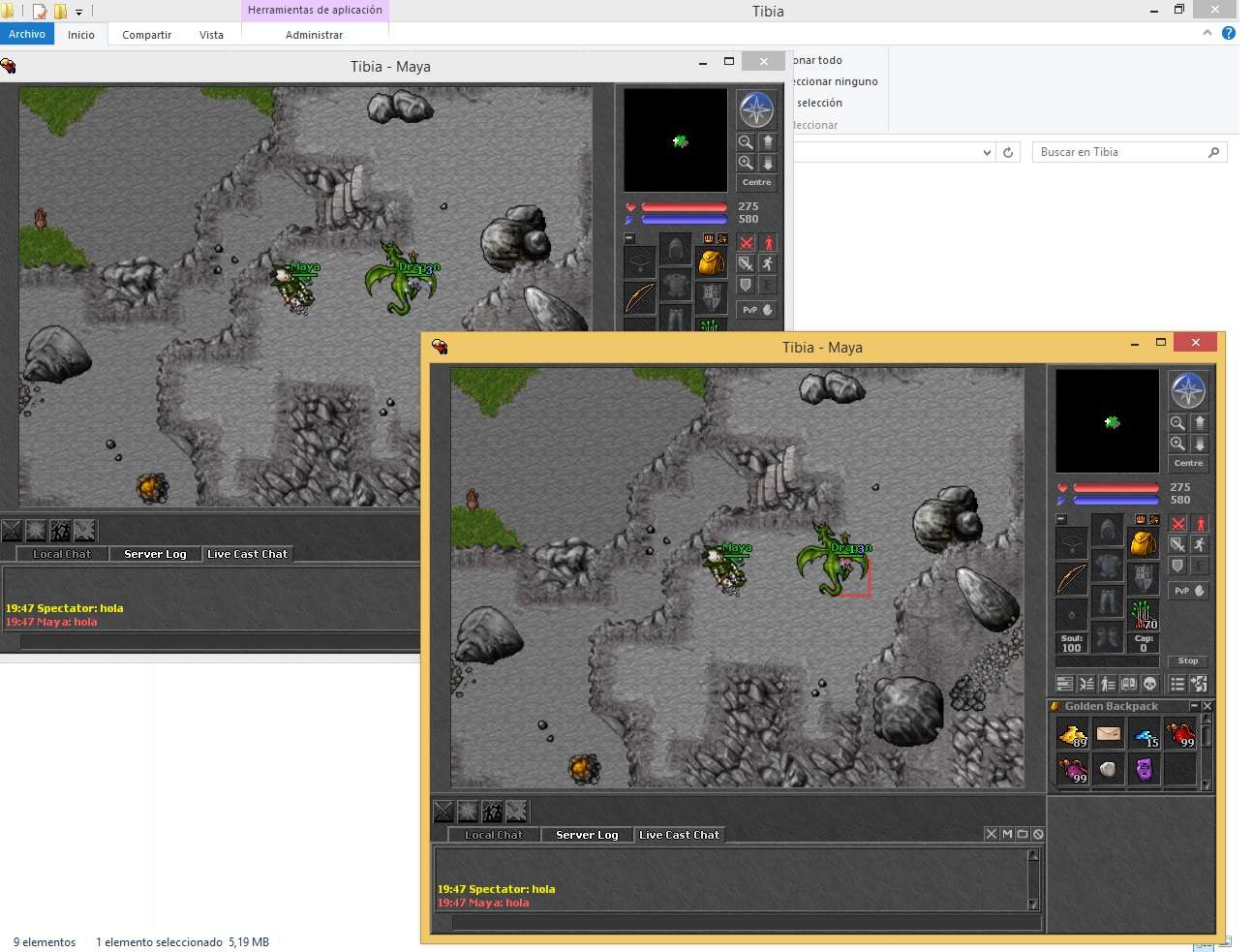
Task: Switch to Server Log tab in back window
Action: (x=155, y=554)
